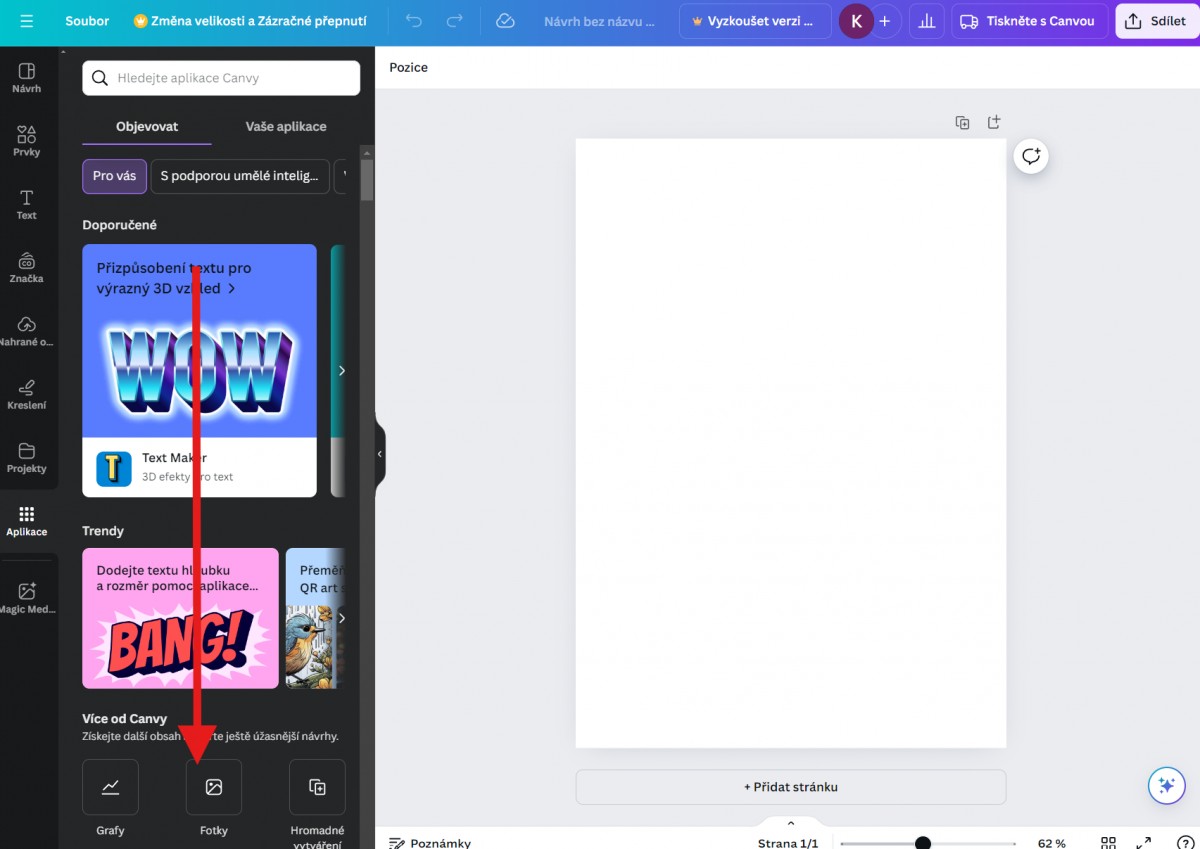This screenshot has height=849, width=1200.
Task: Duplicate the page icon
Action: (x=962, y=122)
